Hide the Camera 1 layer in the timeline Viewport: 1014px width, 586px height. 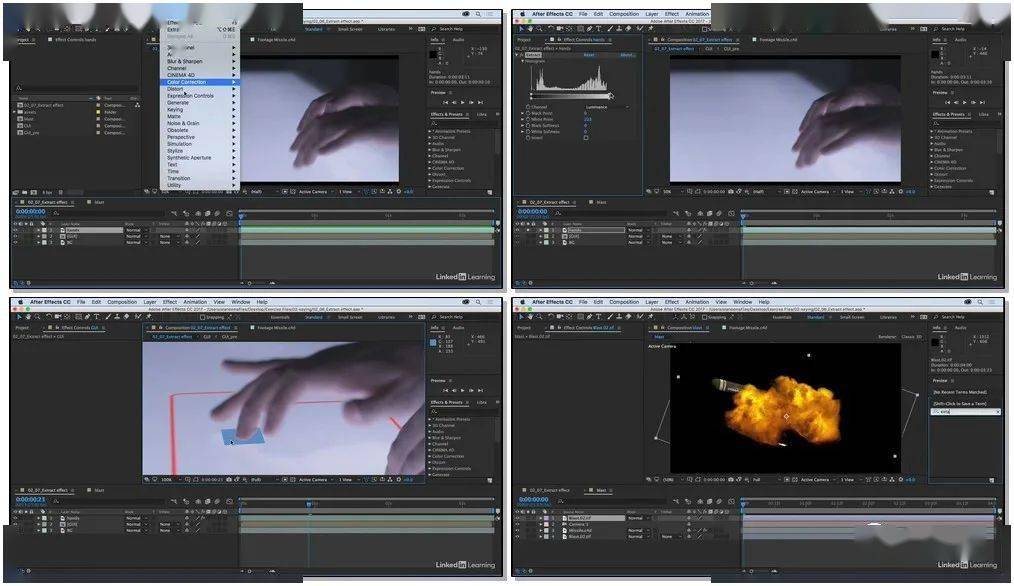(x=518, y=524)
